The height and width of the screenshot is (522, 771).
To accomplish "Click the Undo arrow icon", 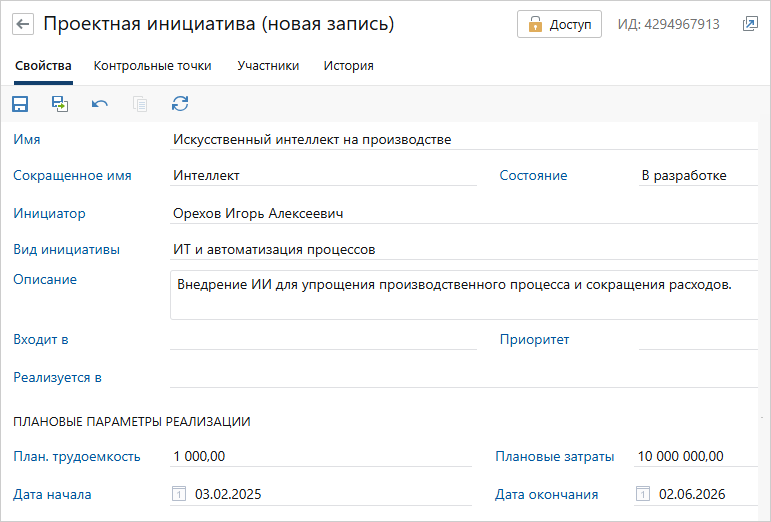I will [x=100, y=103].
